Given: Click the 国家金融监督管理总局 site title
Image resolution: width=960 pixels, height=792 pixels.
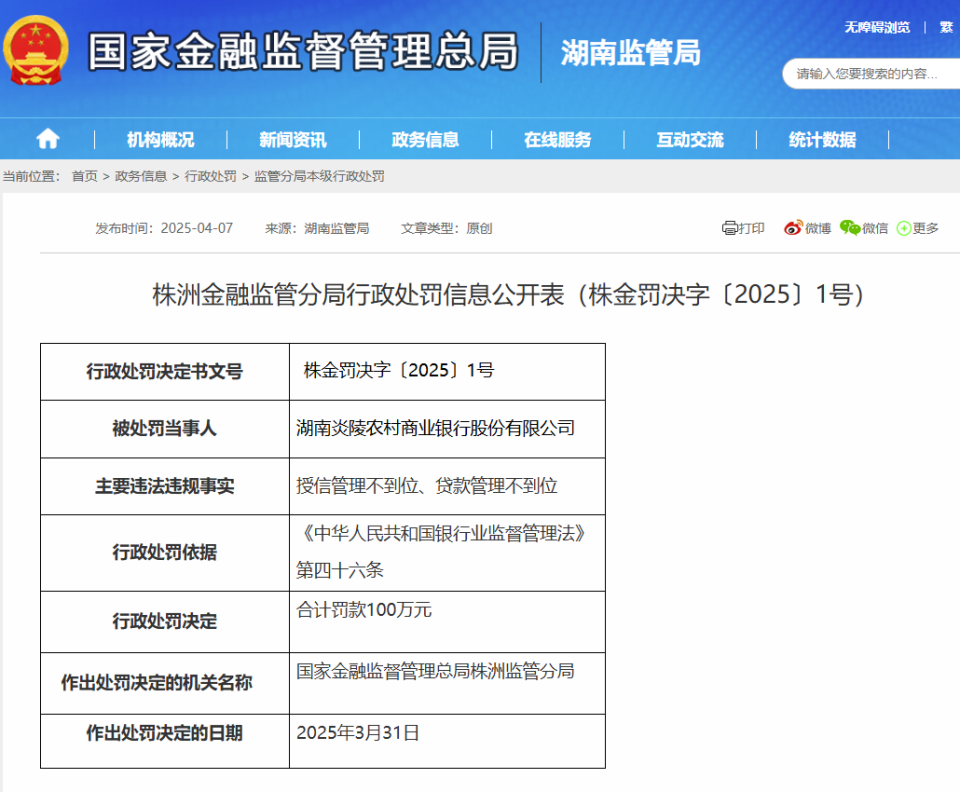Looking at the screenshot, I should tap(303, 51).
